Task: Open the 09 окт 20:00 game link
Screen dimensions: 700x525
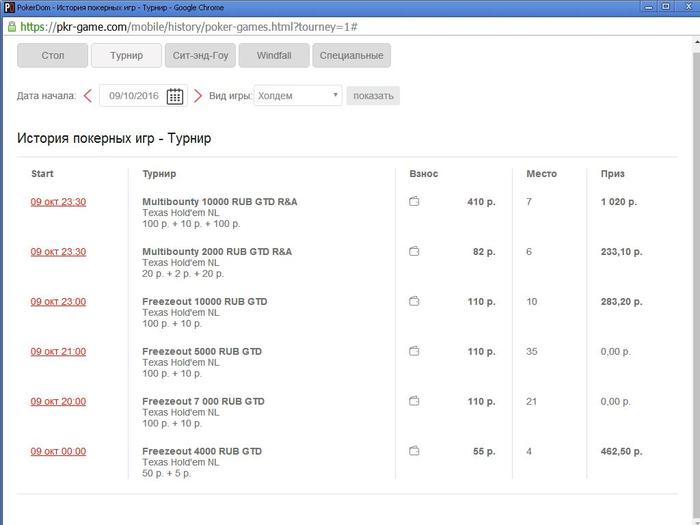Action: [x=58, y=402]
